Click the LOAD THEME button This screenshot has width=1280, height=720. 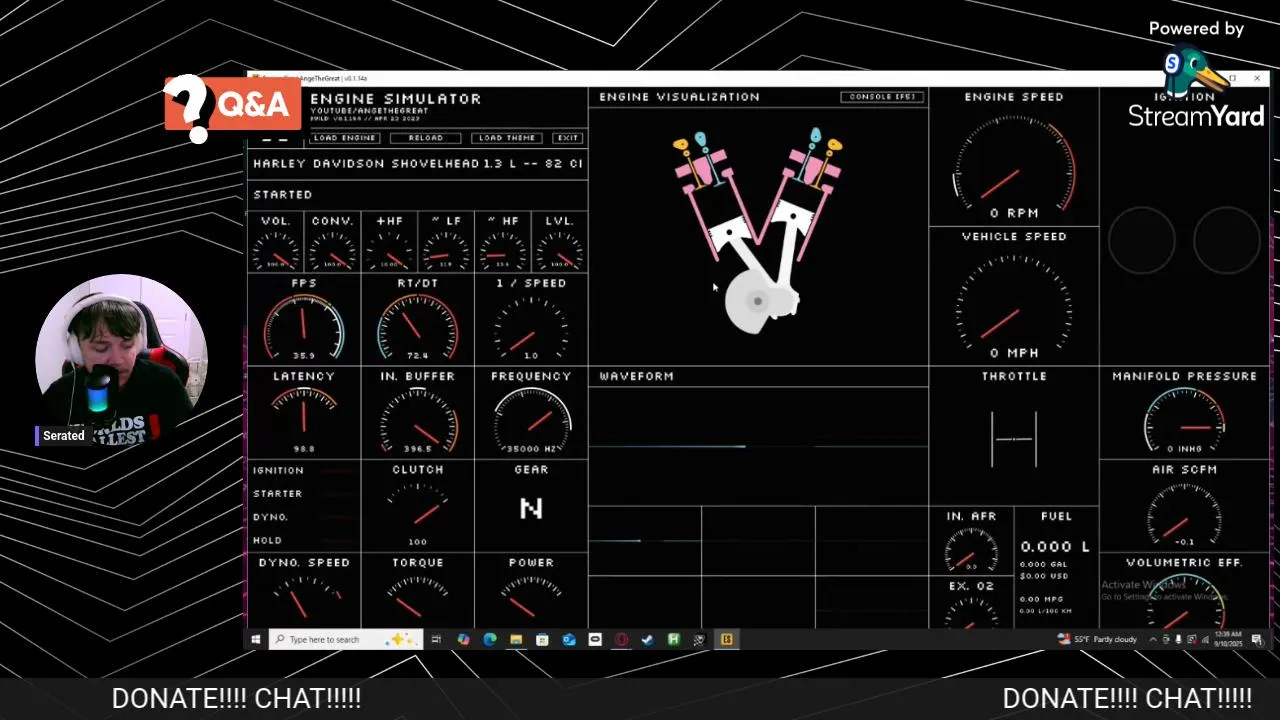click(x=507, y=138)
